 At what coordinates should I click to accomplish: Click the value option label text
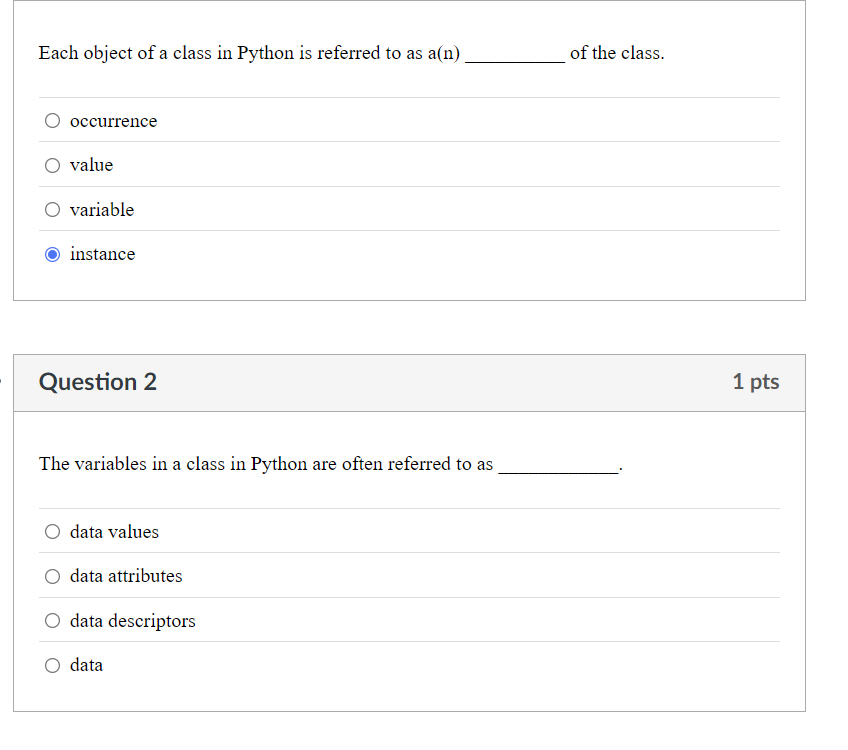click(x=90, y=164)
